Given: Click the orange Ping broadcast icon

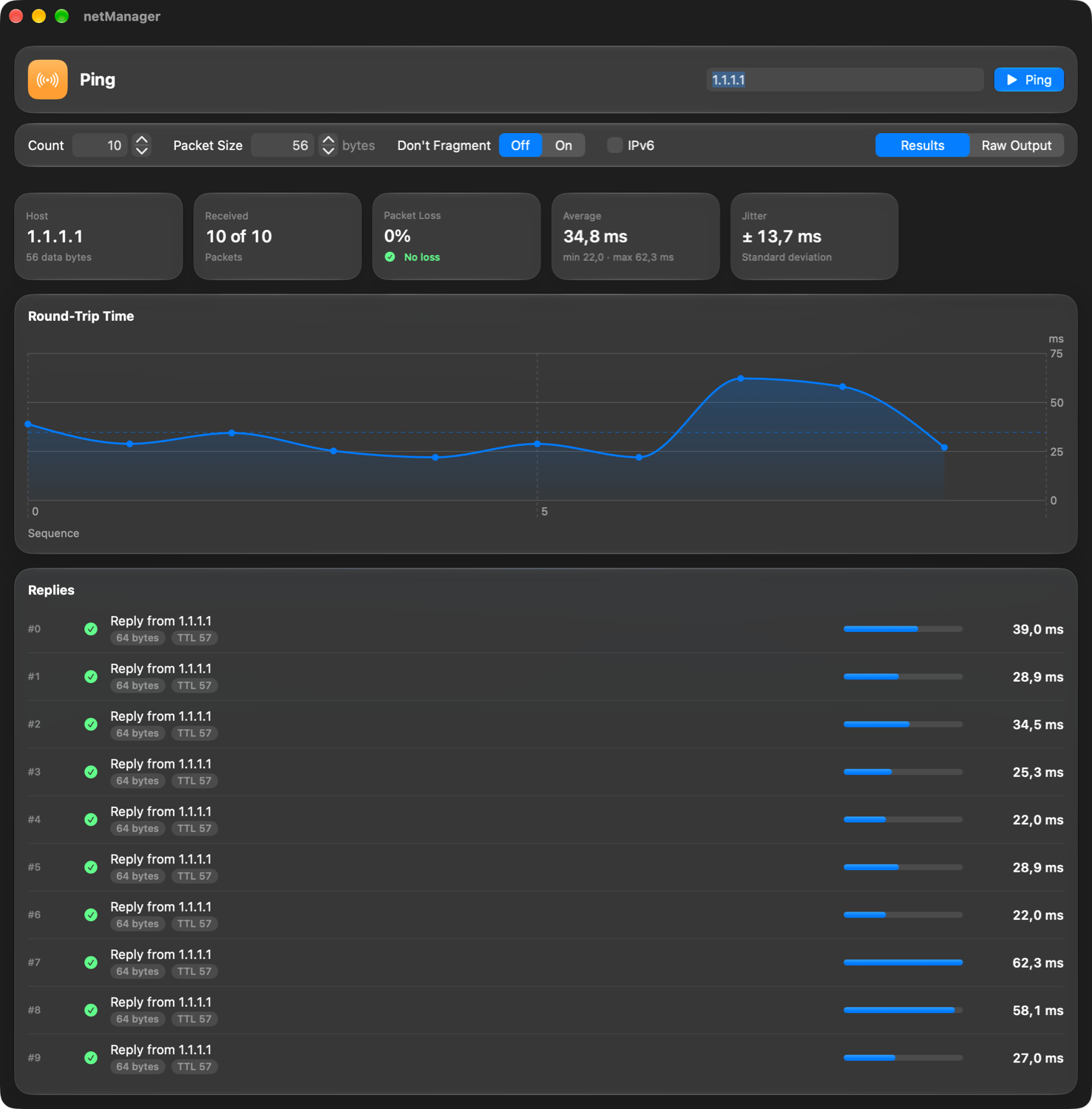Looking at the screenshot, I should coord(48,80).
